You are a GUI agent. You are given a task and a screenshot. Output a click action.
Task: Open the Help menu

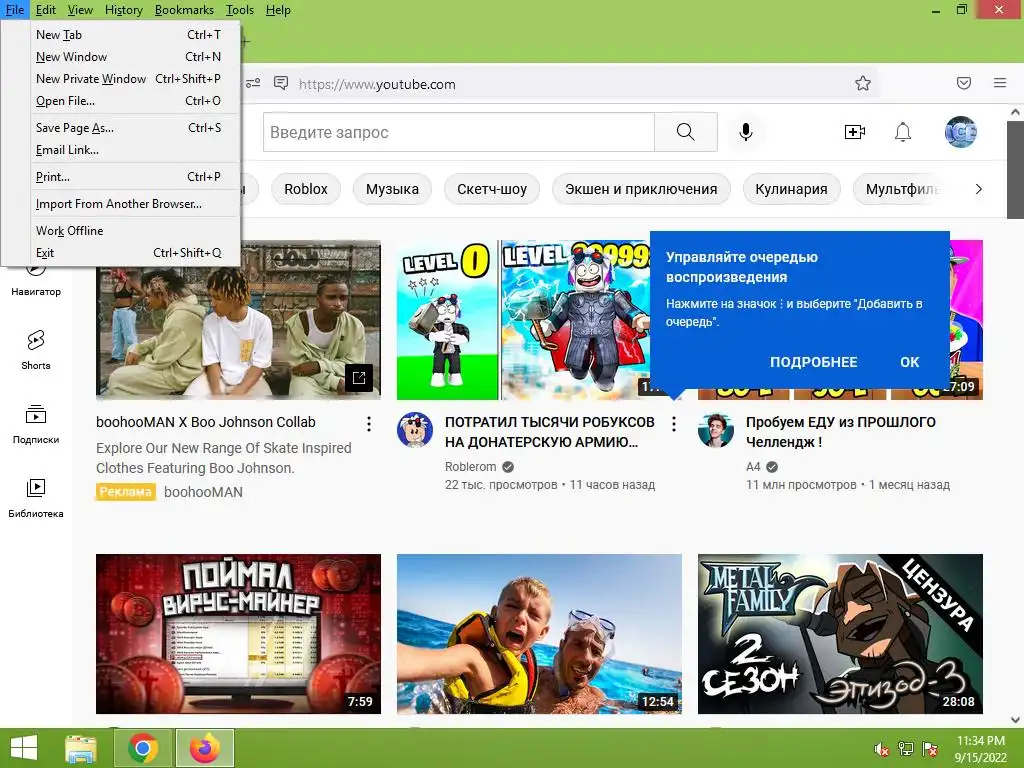coord(278,10)
